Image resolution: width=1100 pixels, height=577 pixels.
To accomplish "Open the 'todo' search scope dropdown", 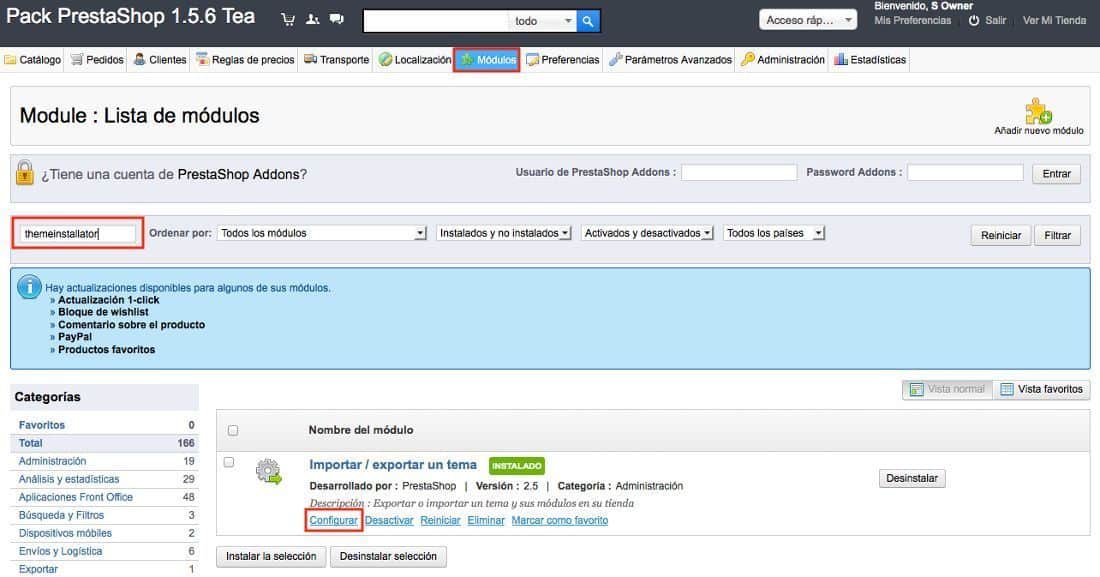I will coord(542,21).
